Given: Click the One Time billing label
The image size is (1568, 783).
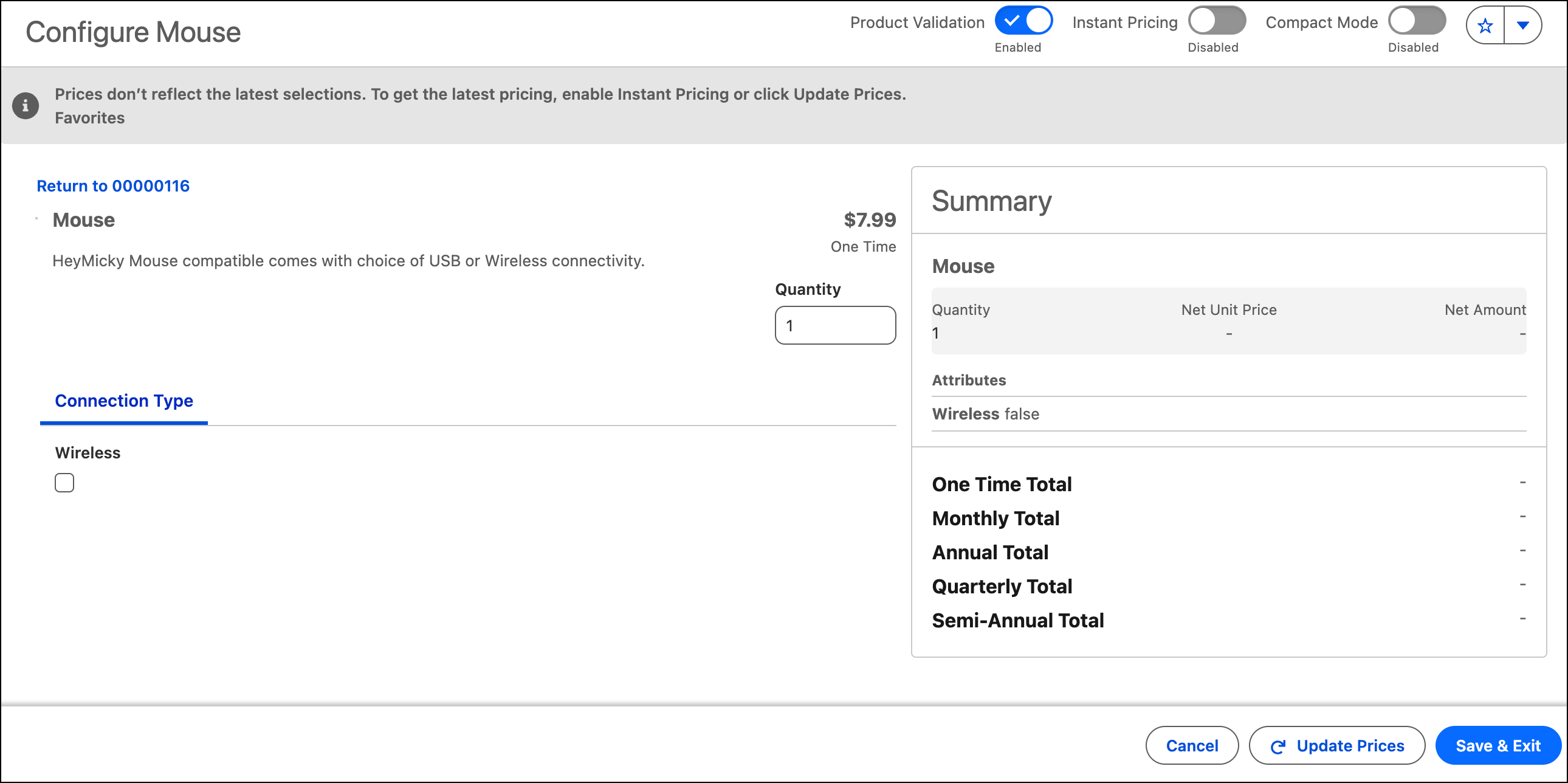Looking at the screenshot, I should click(863, 247).
